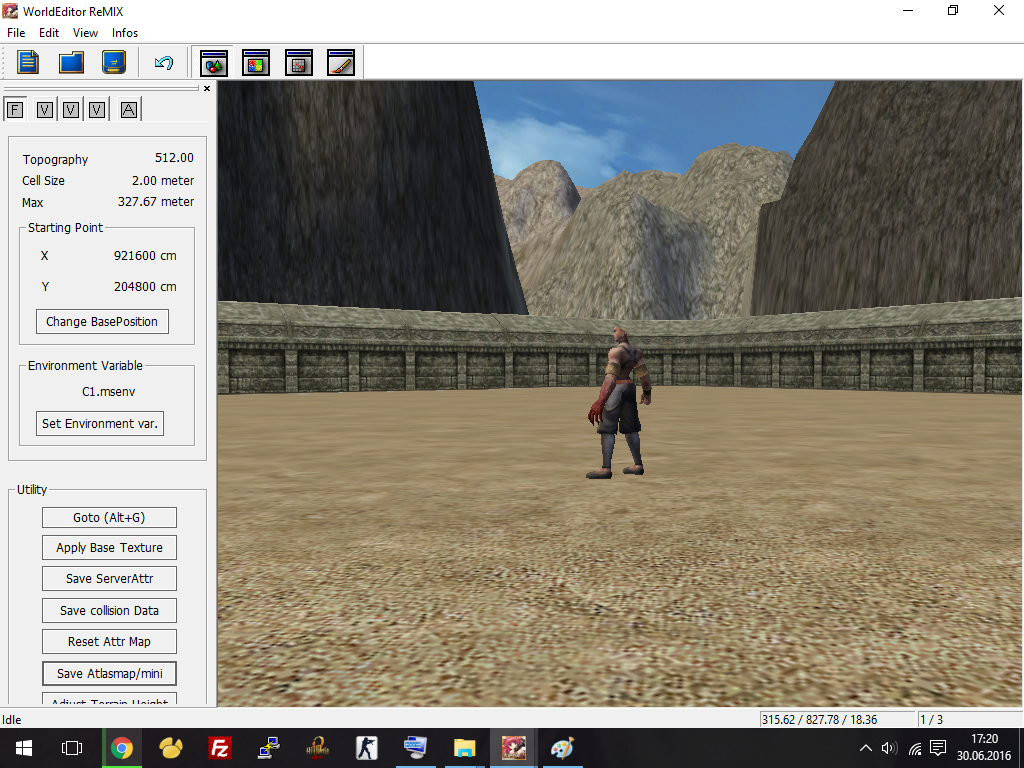Select the second V tab
1024x768 pixels.
(x=71, y=110)
